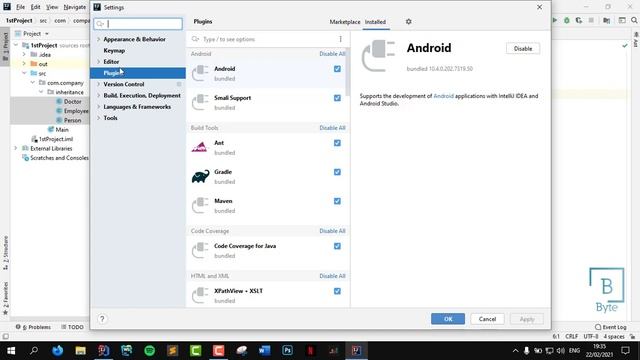The width and height of the screenshot is (640, 360).
Task: Toggle the Maven plugin checkbox
Action: click(x=337, y=201)
